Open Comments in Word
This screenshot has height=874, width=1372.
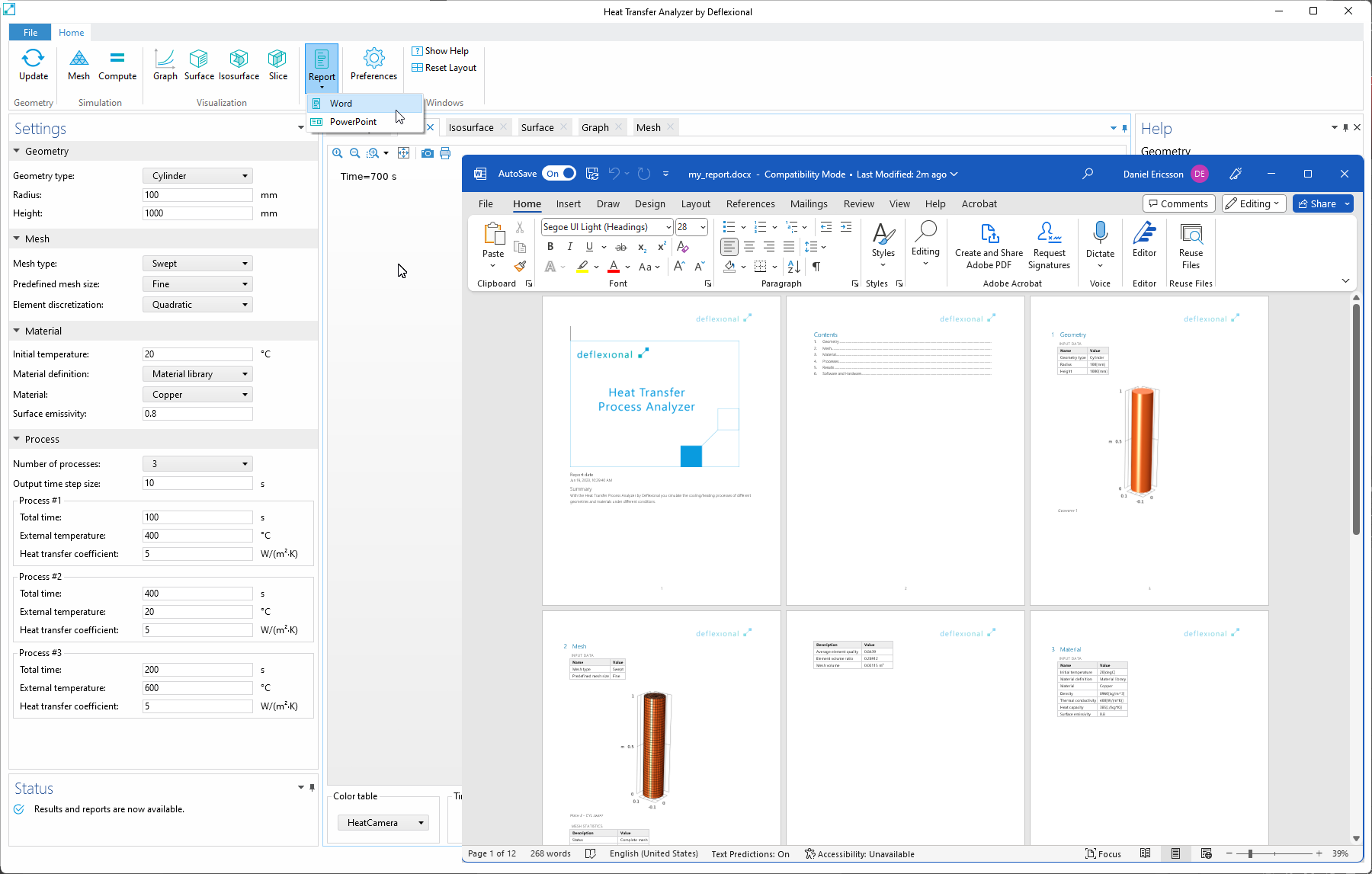click(1178, 203)
